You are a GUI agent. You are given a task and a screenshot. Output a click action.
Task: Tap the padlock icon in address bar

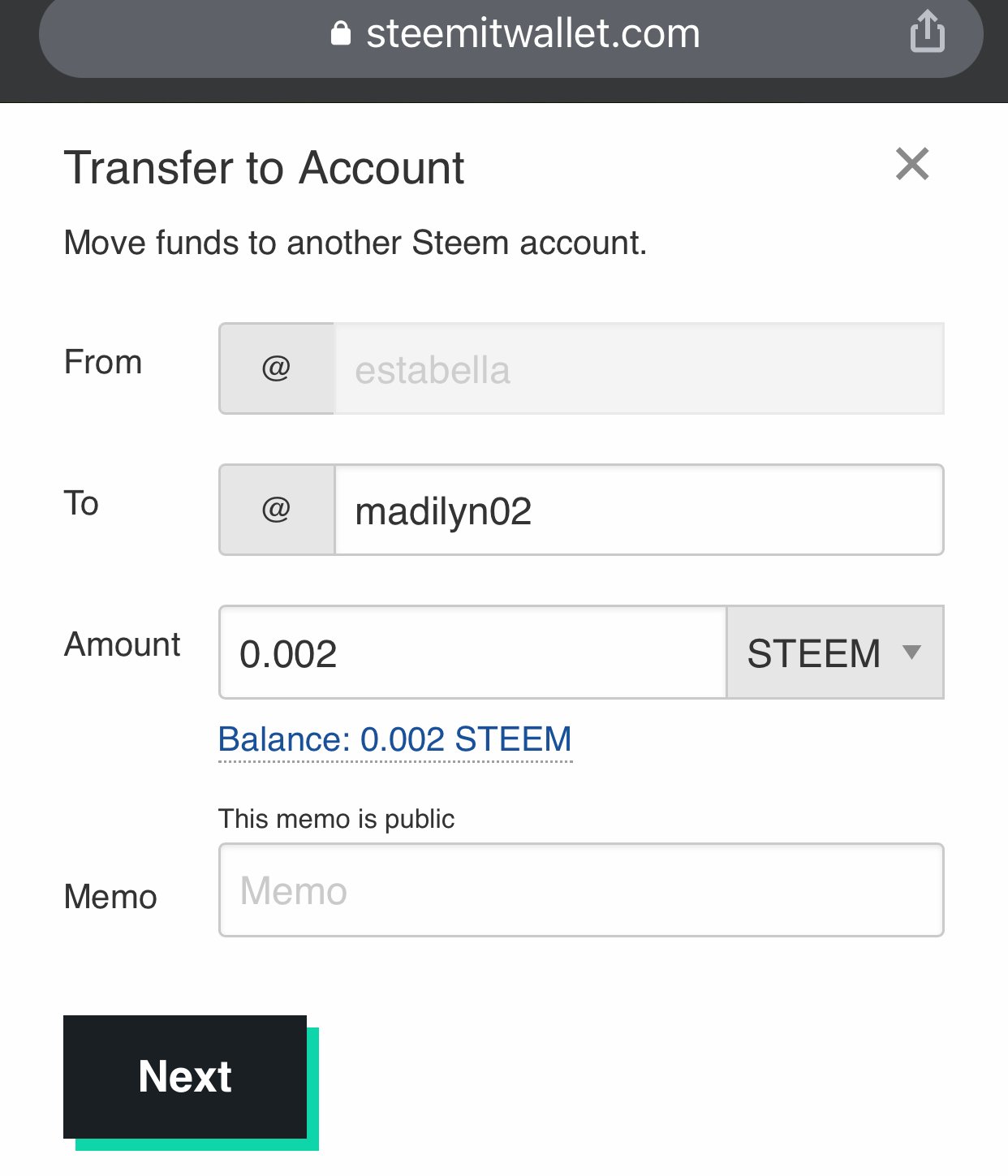click(x=341, y=33)
